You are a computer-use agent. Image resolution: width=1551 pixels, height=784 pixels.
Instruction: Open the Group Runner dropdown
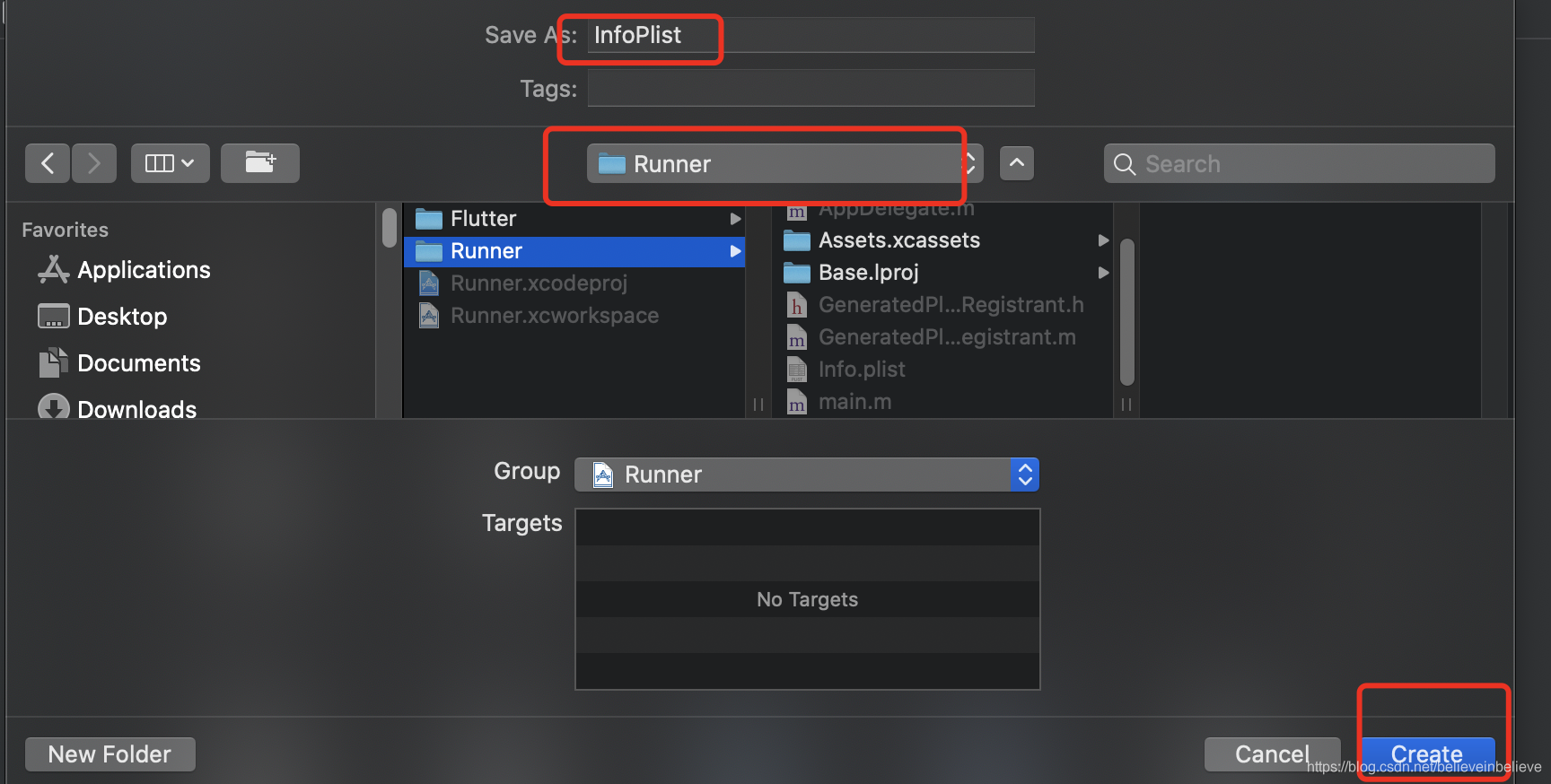tap(806, 475)
